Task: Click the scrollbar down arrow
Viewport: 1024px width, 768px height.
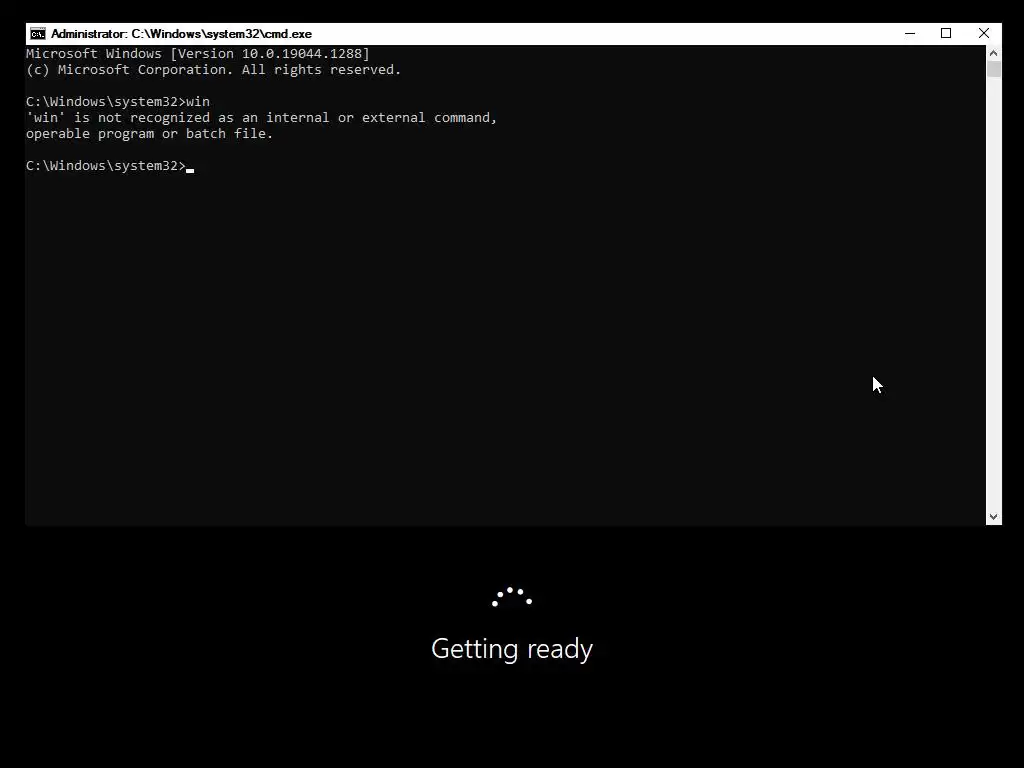Action: [x=993, y=517]
